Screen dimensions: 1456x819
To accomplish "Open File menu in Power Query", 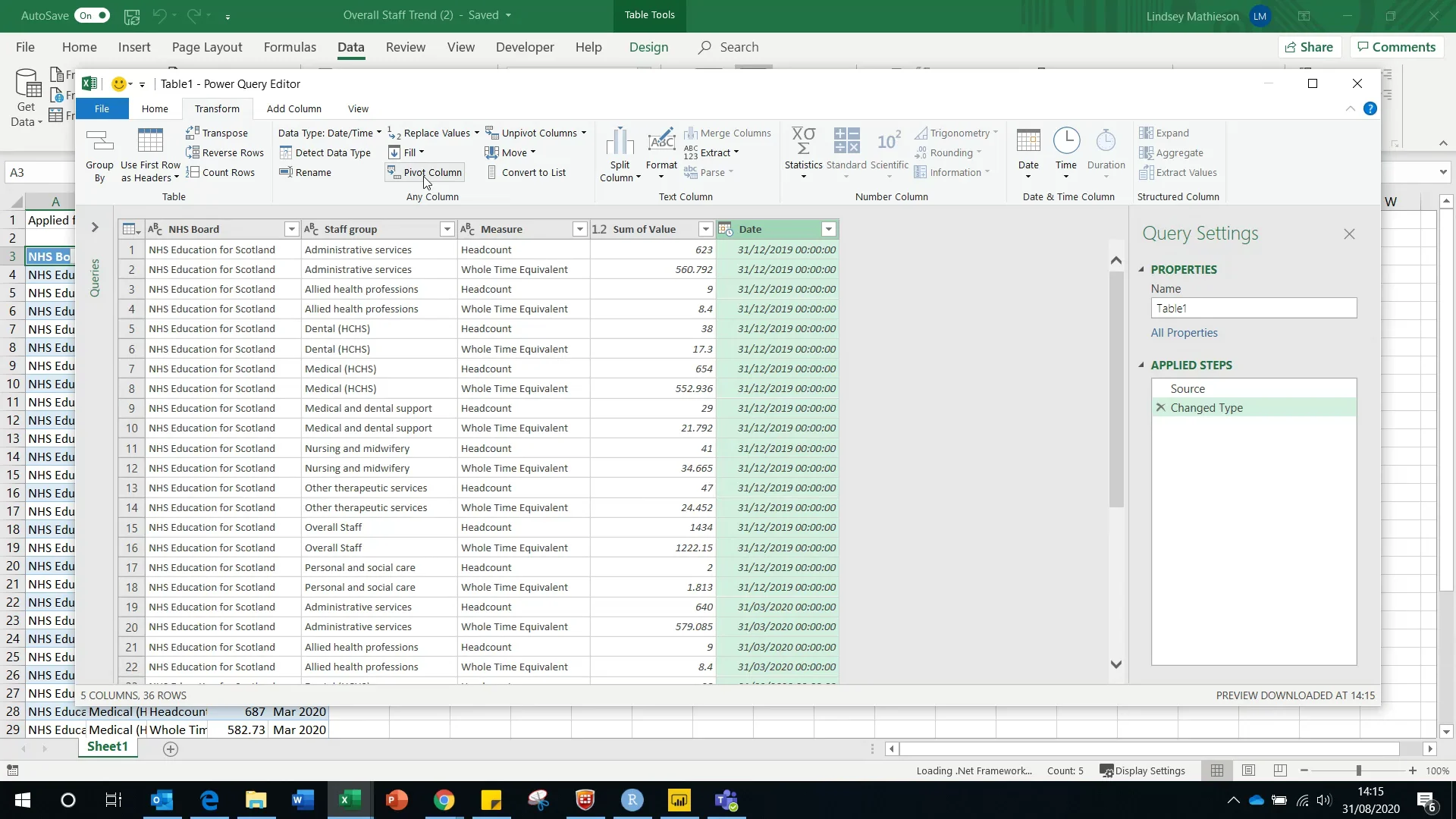I will (102, 109).
